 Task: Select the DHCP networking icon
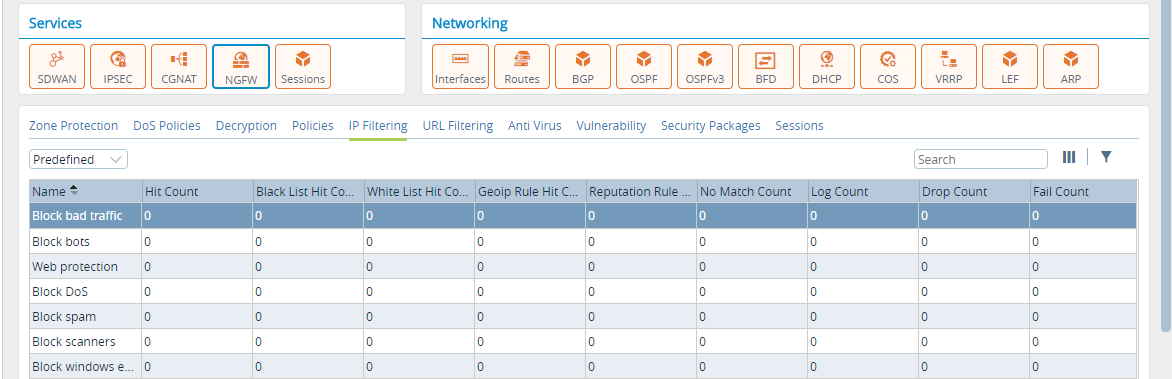click(827, 67)
